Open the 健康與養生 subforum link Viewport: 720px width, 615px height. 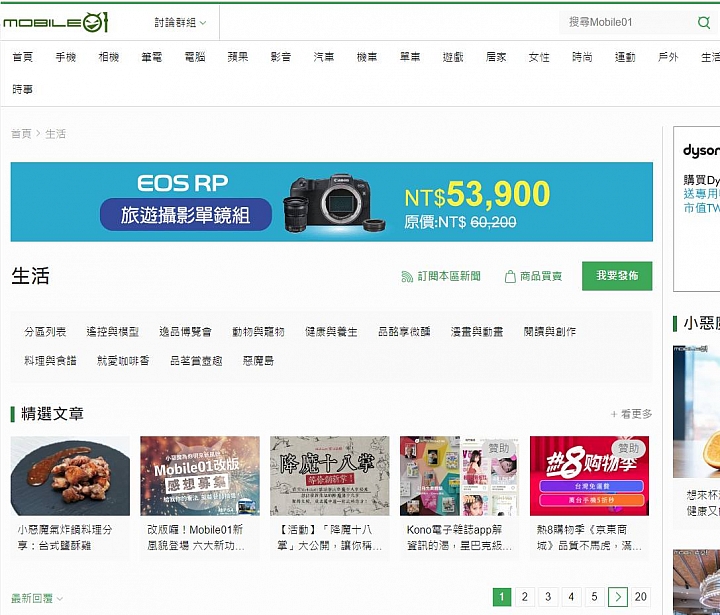tap(331, 332)
